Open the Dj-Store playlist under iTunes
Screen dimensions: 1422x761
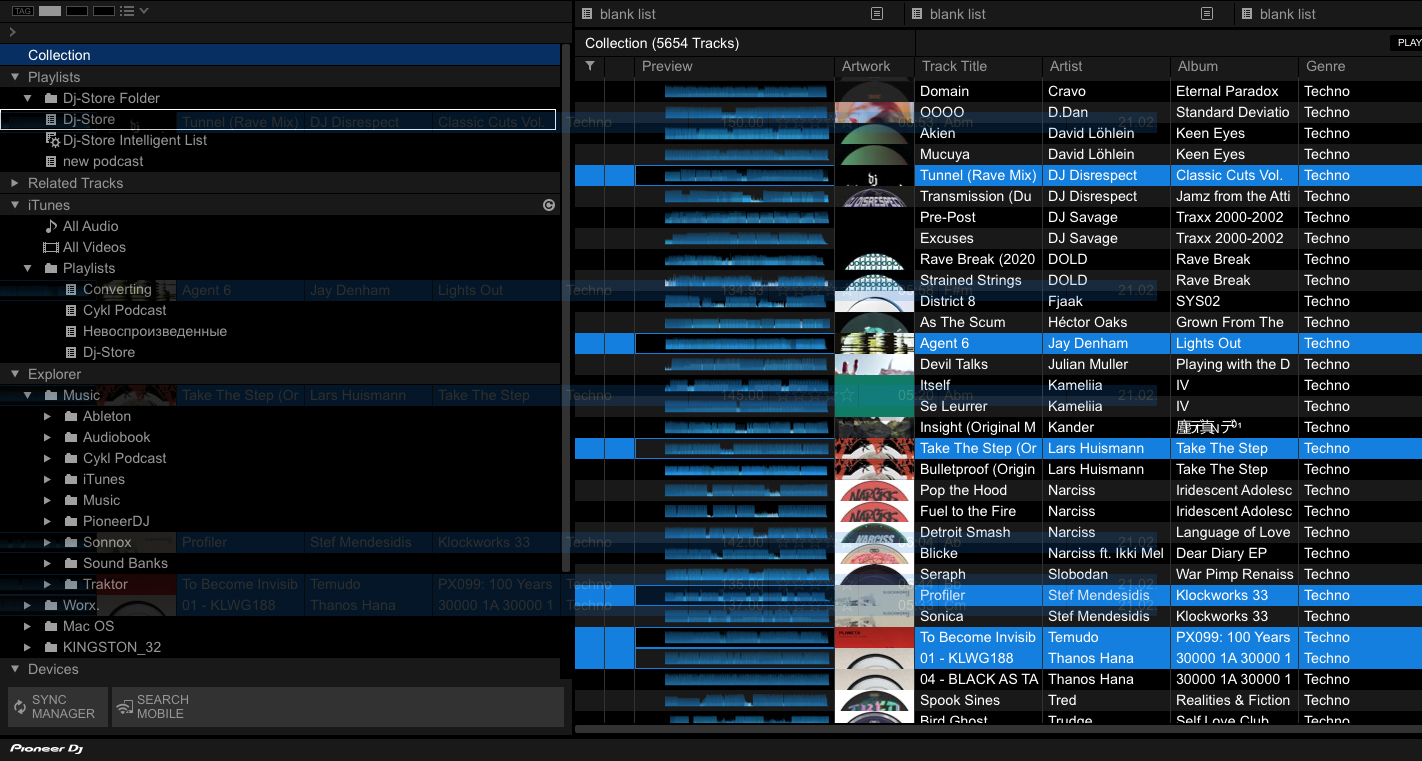point(109,352)
